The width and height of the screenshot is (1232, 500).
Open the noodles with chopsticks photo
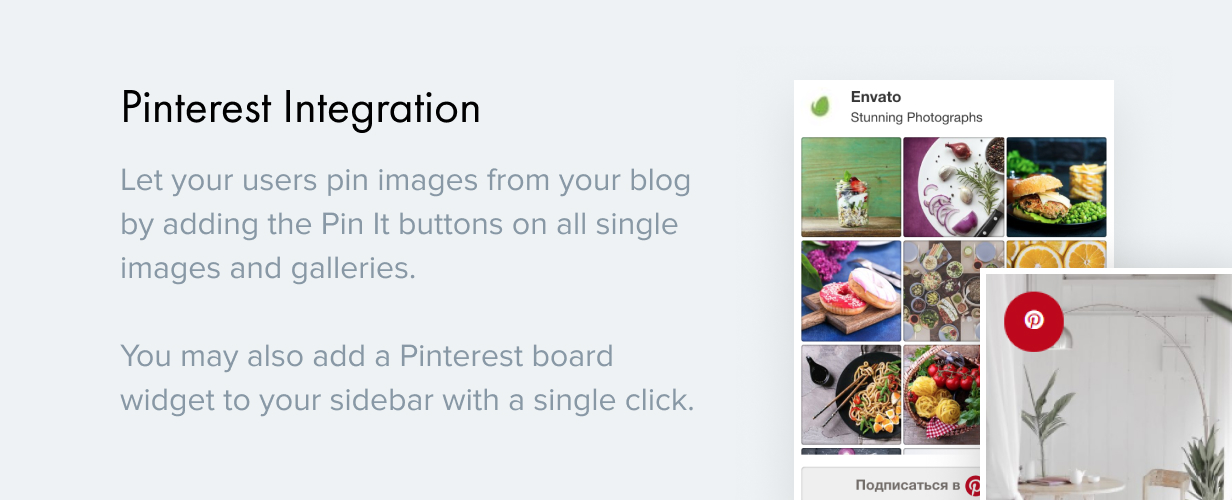point(851,394)
